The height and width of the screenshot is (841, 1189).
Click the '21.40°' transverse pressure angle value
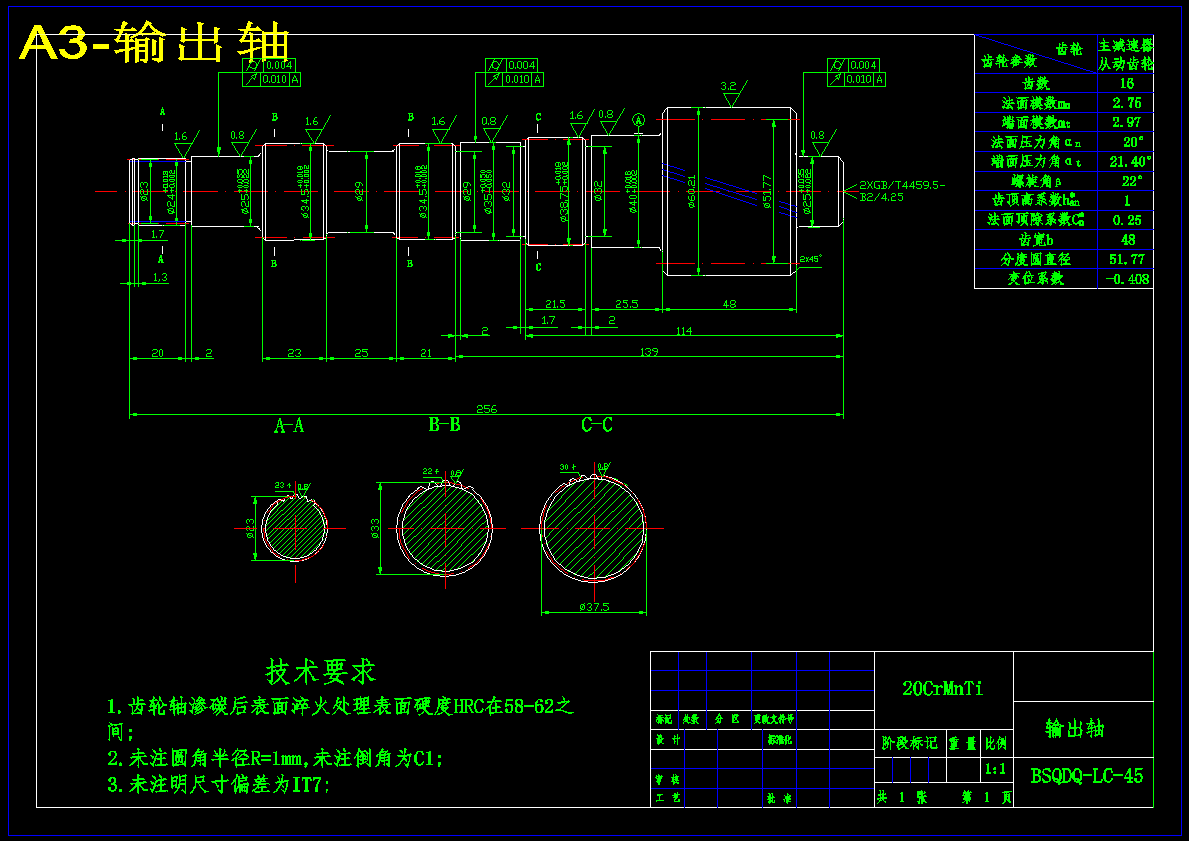[1130, 162]
